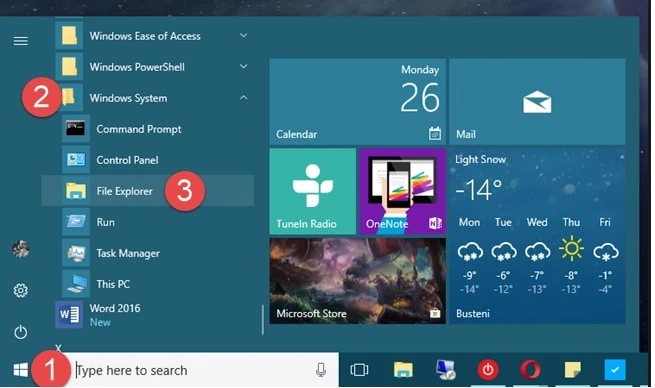Open Task Manager label
The height and width of the screenshot is (388, 655).
click(x=128, y=253)
